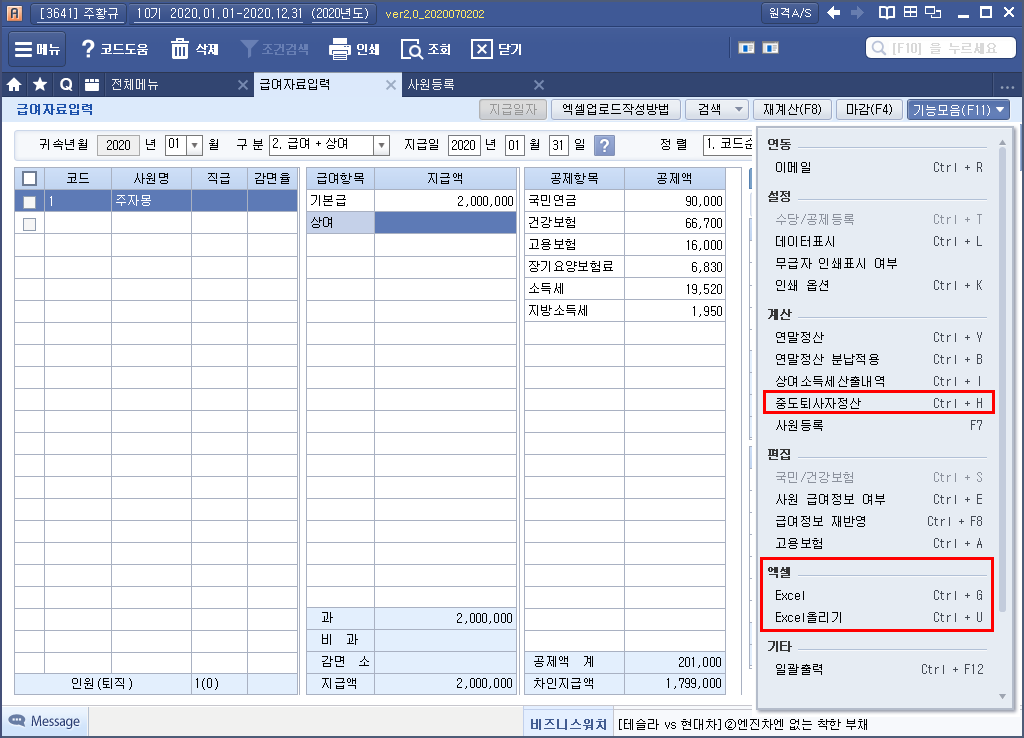Close the 사원등록 tab

coord(539,85)
